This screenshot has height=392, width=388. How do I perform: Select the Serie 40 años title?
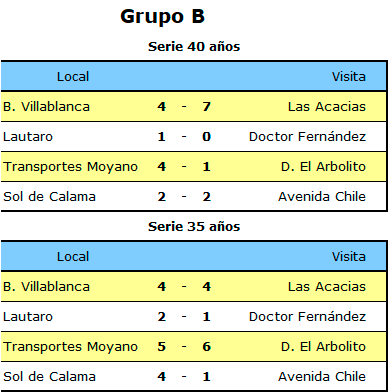coord(194,46)
